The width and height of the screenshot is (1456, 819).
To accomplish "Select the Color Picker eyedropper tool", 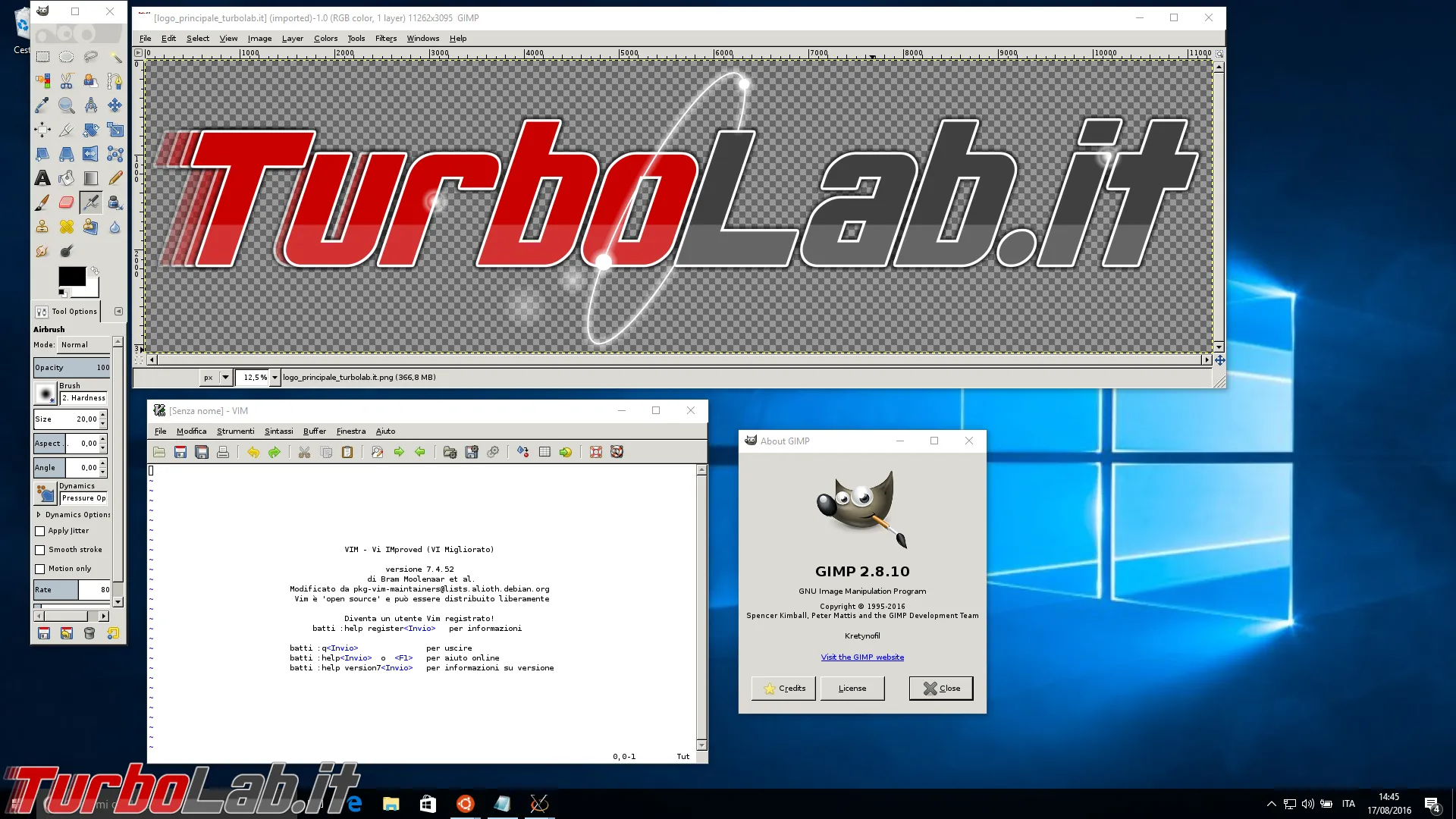I will (x=42, y=105).
